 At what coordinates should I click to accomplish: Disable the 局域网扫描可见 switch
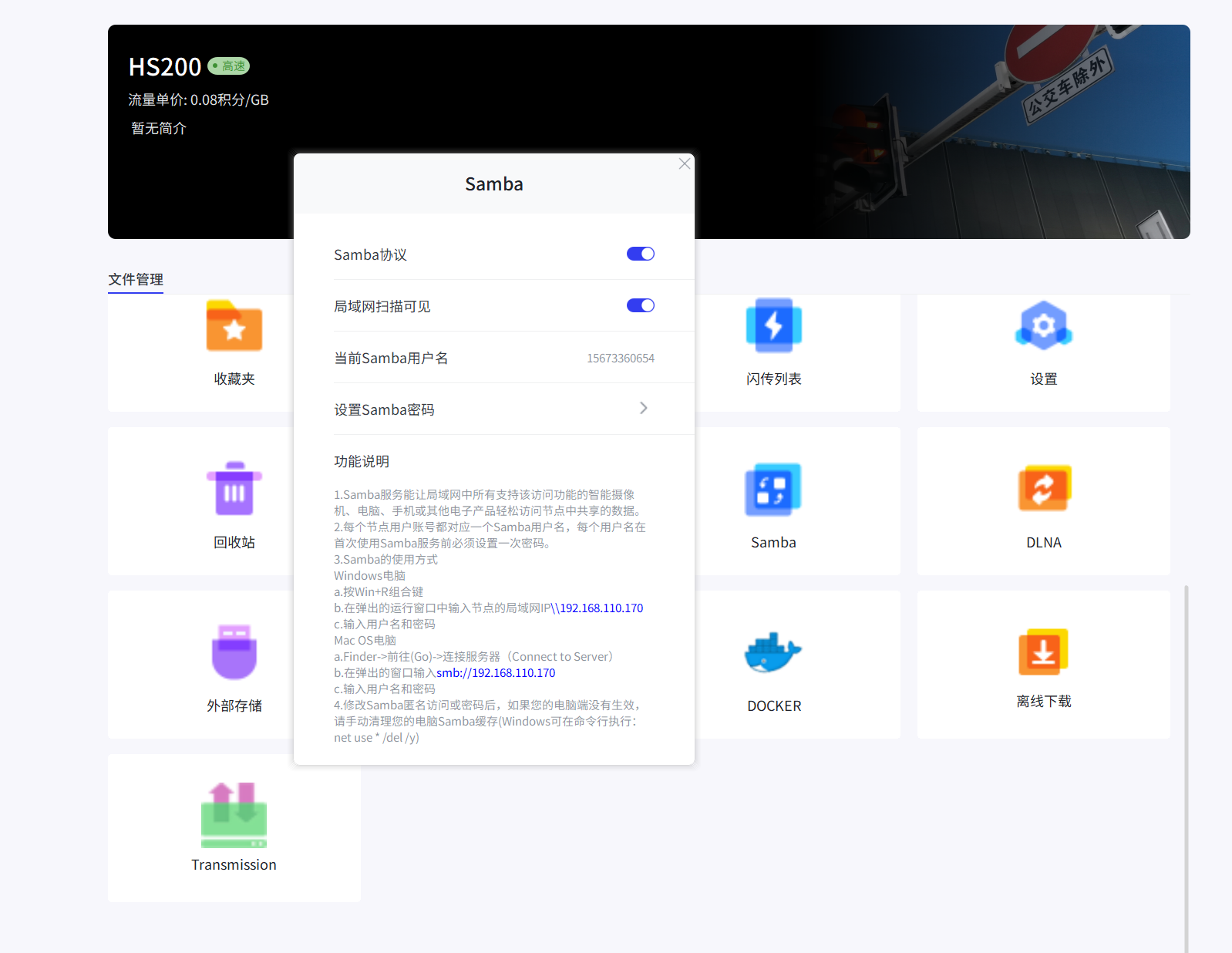point(640,306)
